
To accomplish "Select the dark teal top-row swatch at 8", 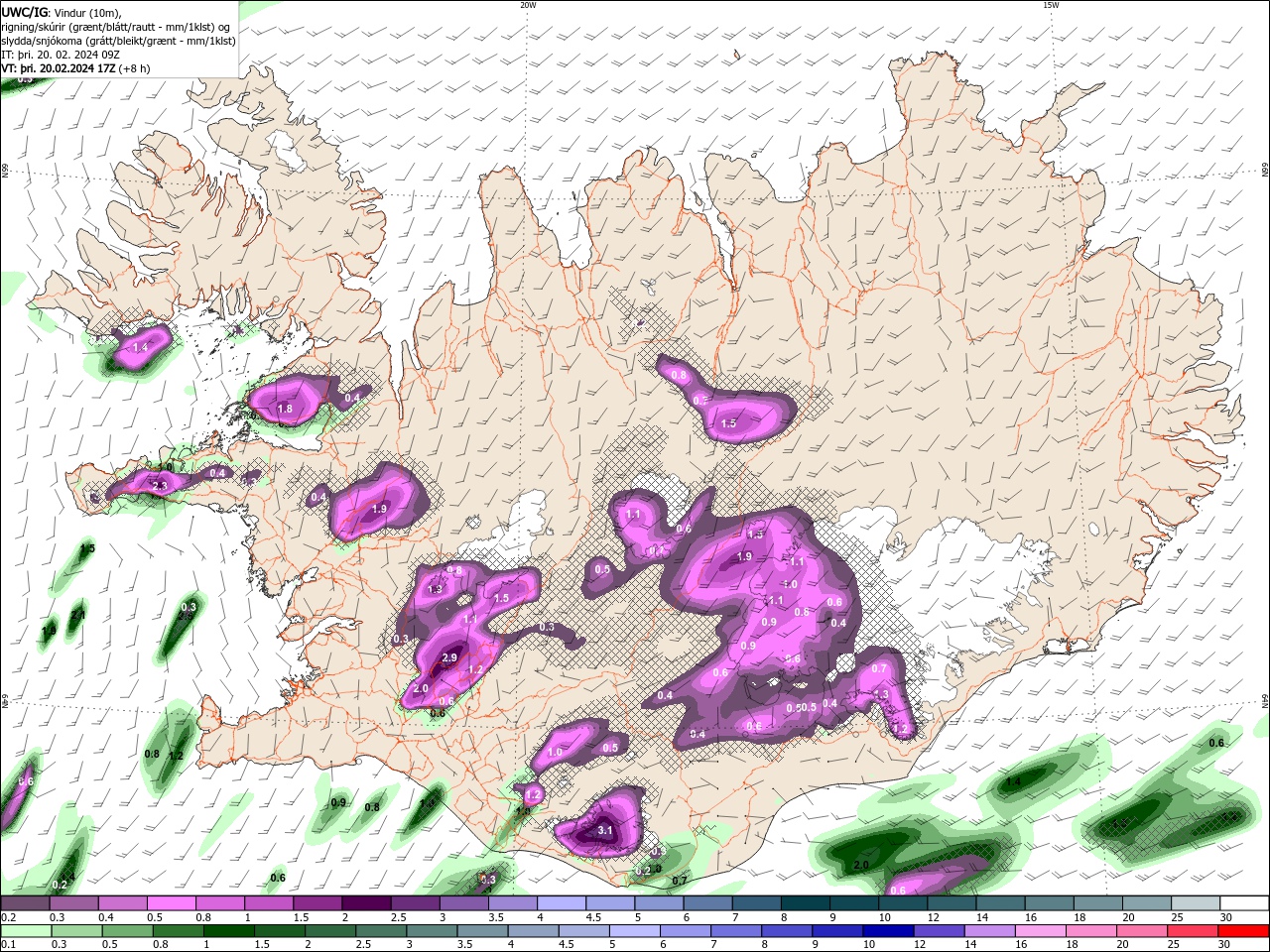I will click(805, 903).
